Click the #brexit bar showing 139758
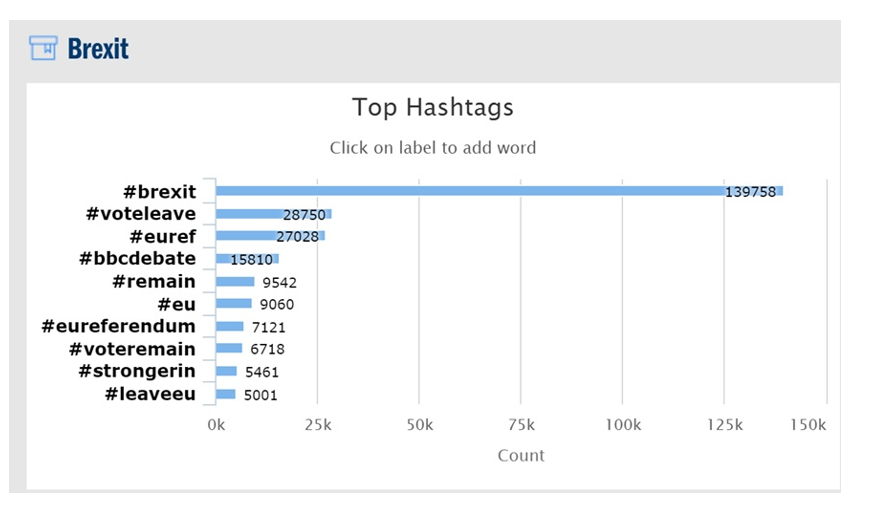 point(499,191)
